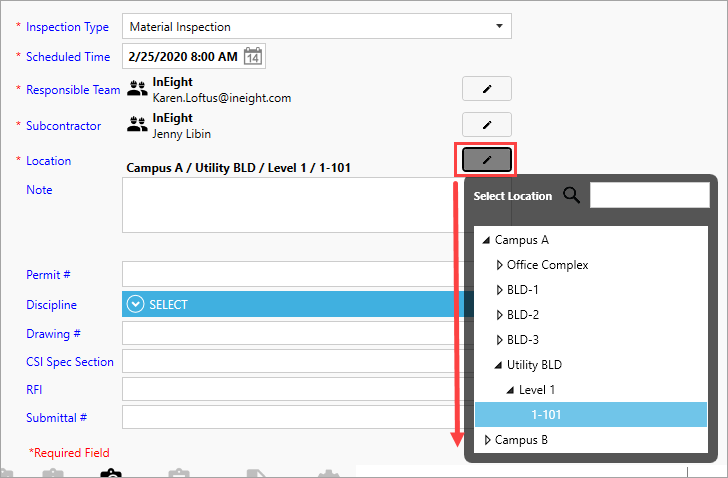Select BLD-1 in the location tree
Viewport: 728px width, 478px height.
[x=523, y=290]
